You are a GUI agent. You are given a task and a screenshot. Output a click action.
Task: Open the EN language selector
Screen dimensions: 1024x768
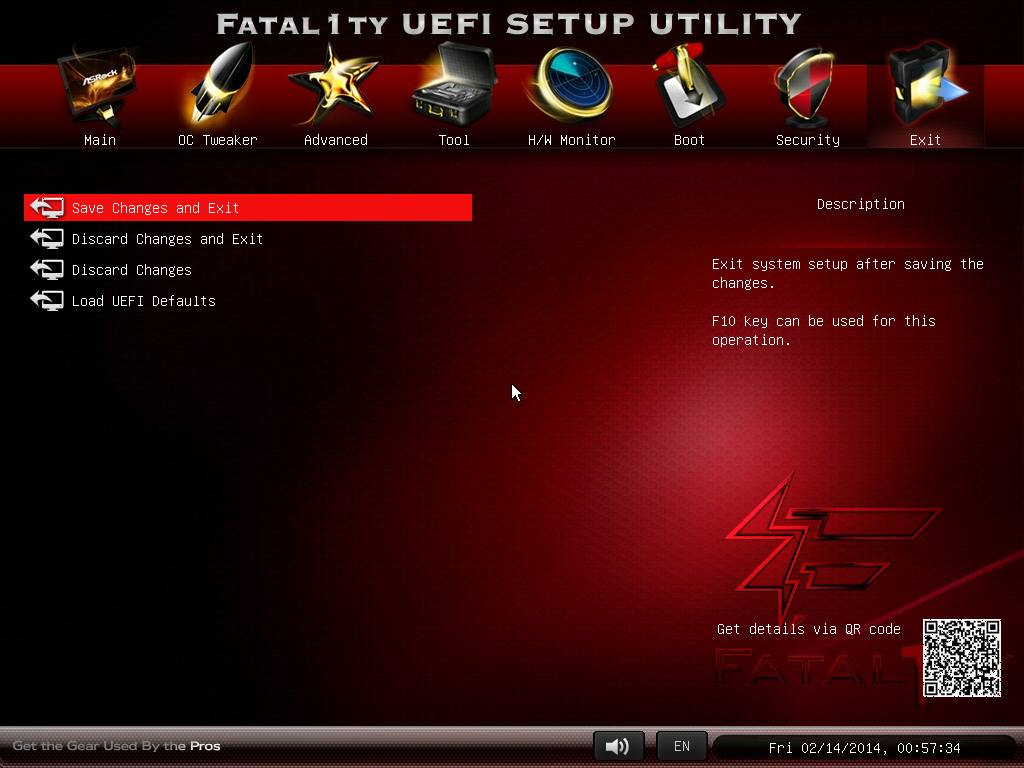tap(681, 746)
